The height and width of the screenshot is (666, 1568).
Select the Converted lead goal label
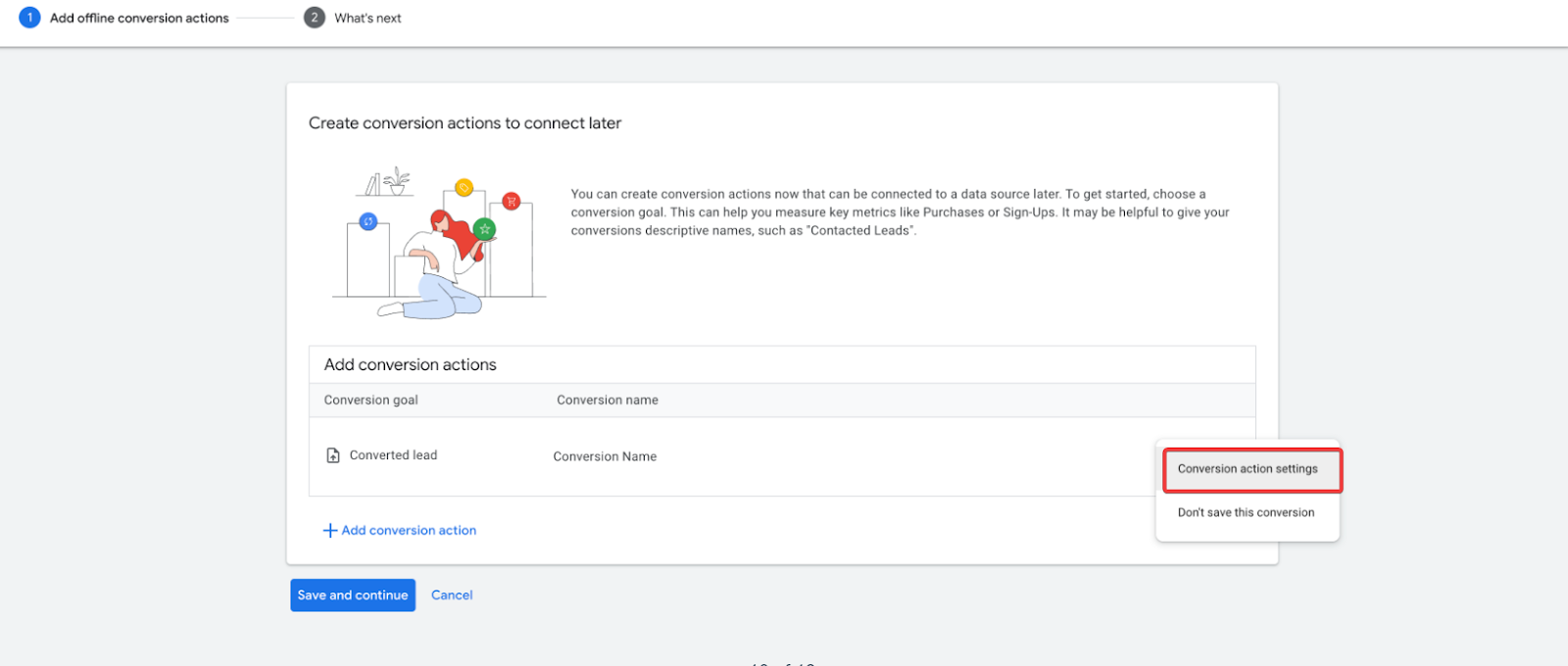[393, 455]
